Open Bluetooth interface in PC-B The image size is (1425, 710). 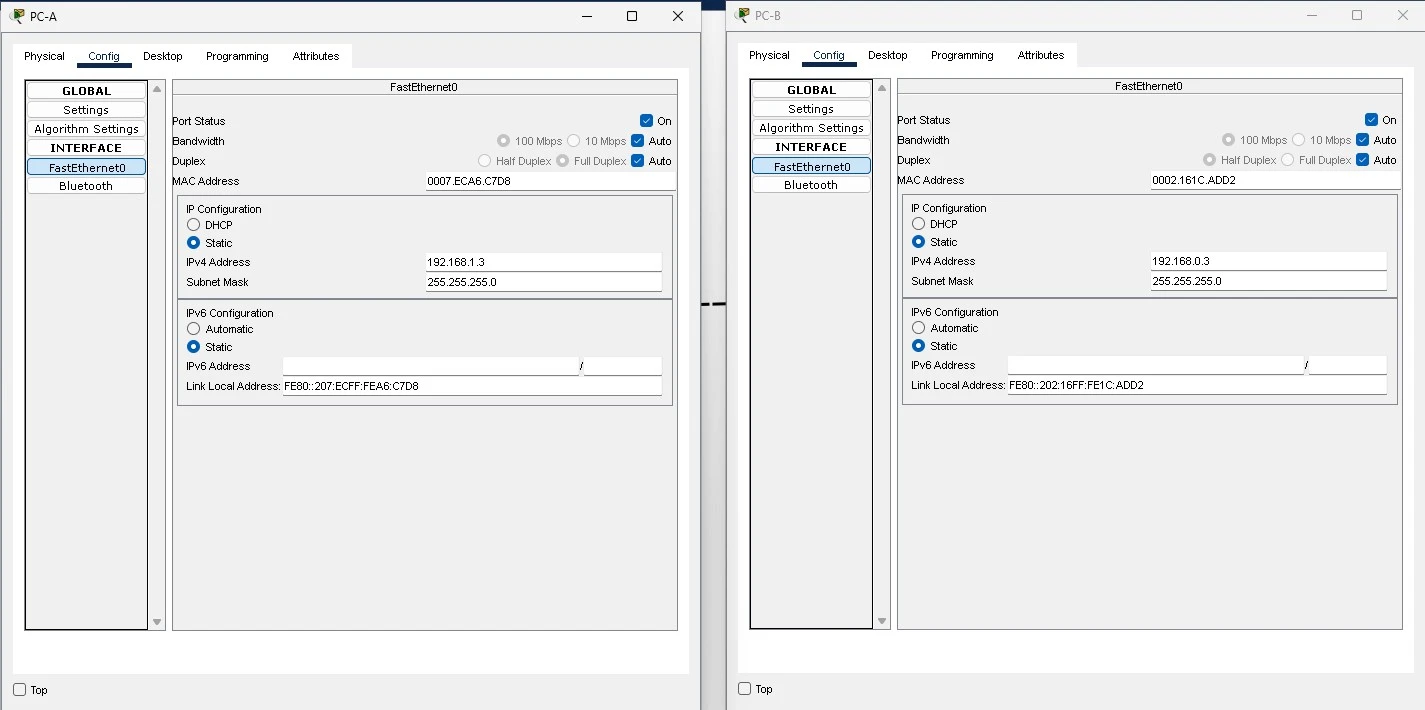(811, 185)
